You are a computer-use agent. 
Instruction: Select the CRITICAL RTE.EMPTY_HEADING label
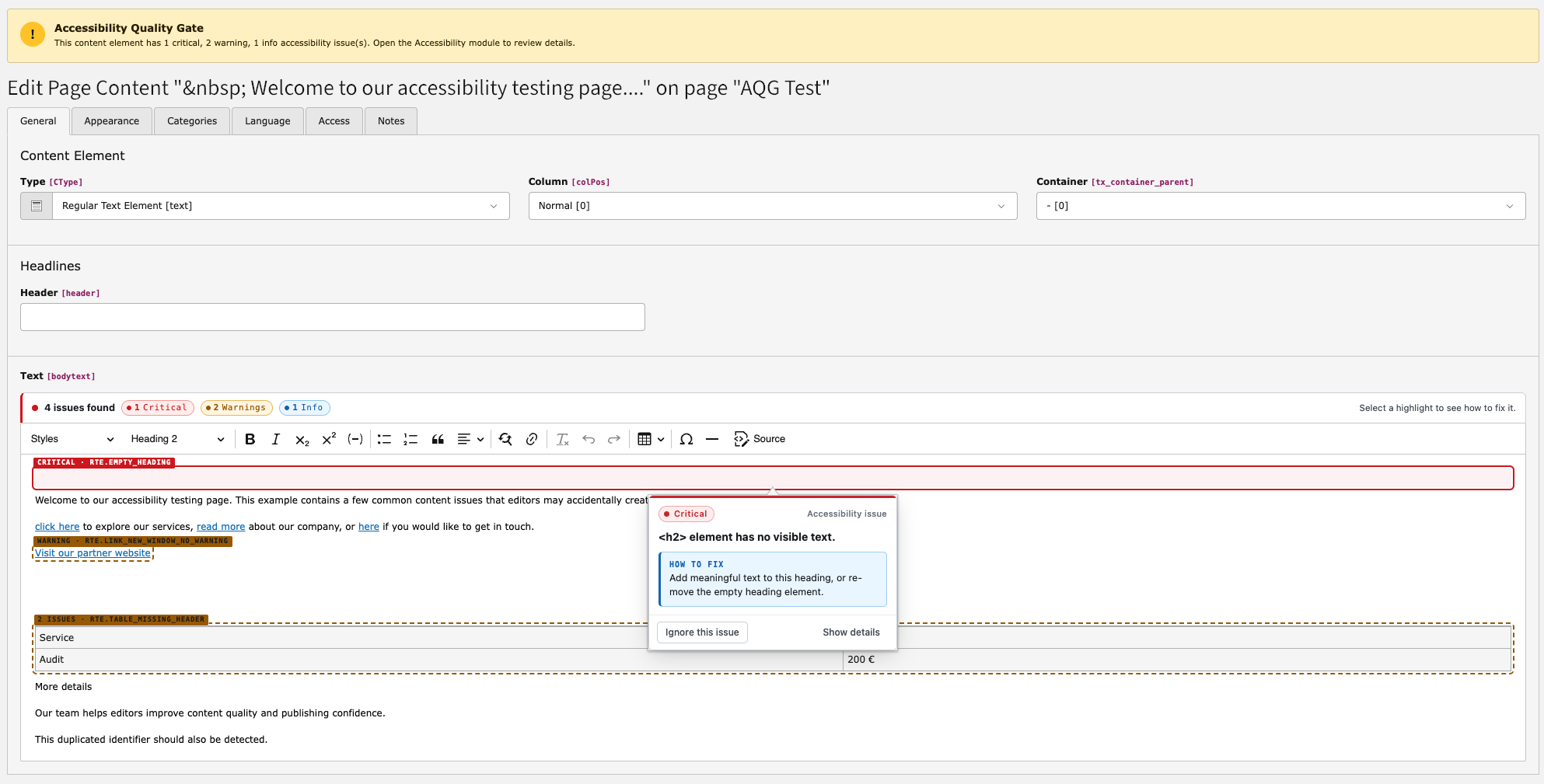click(x=104, y=462)
